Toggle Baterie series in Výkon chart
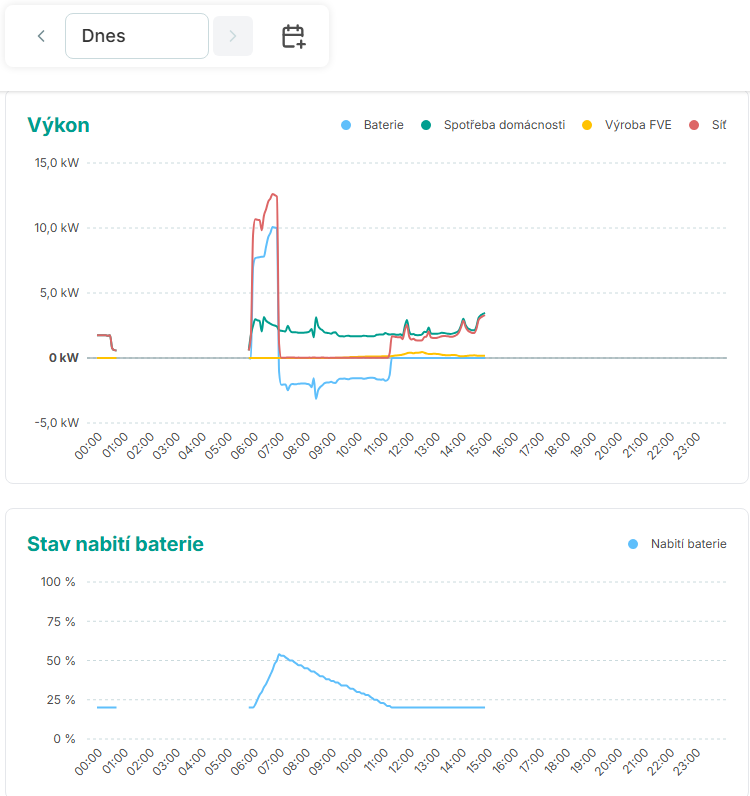The height and width of the screenshot is (796, 750). pos(384,125)
